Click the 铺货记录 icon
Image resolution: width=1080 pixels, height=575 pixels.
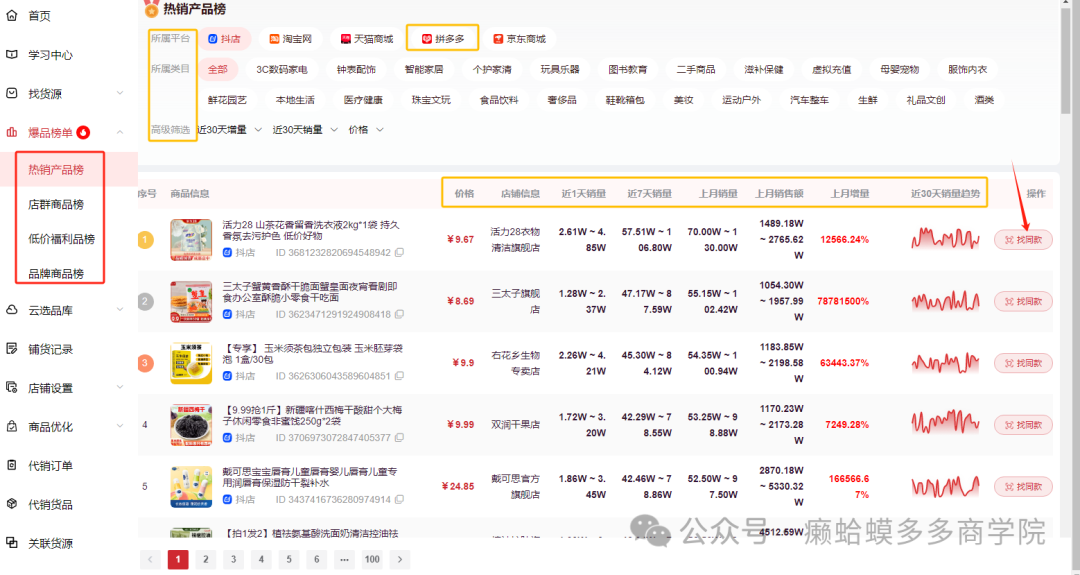12,349
